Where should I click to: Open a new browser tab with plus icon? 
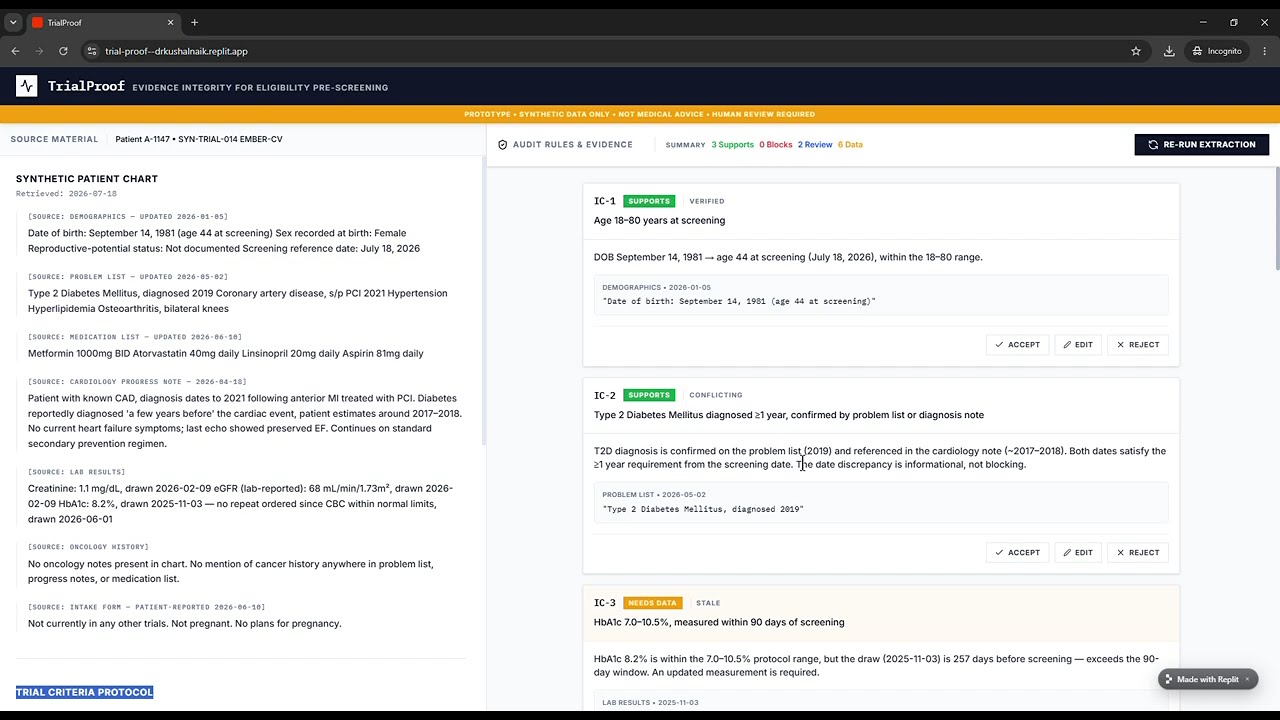pyautogui.click(x=194, y=22)
